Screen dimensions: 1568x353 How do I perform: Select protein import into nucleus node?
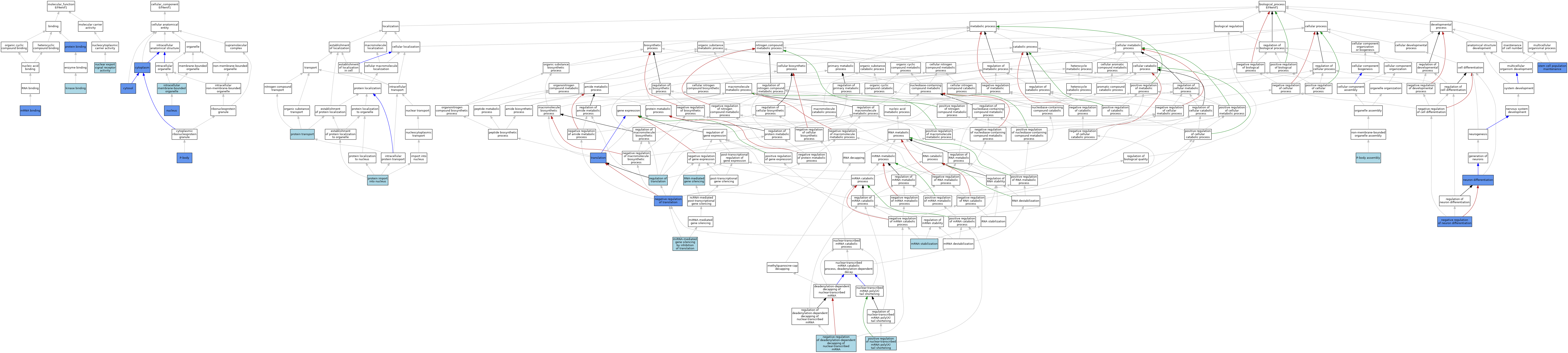pos(377,180)
